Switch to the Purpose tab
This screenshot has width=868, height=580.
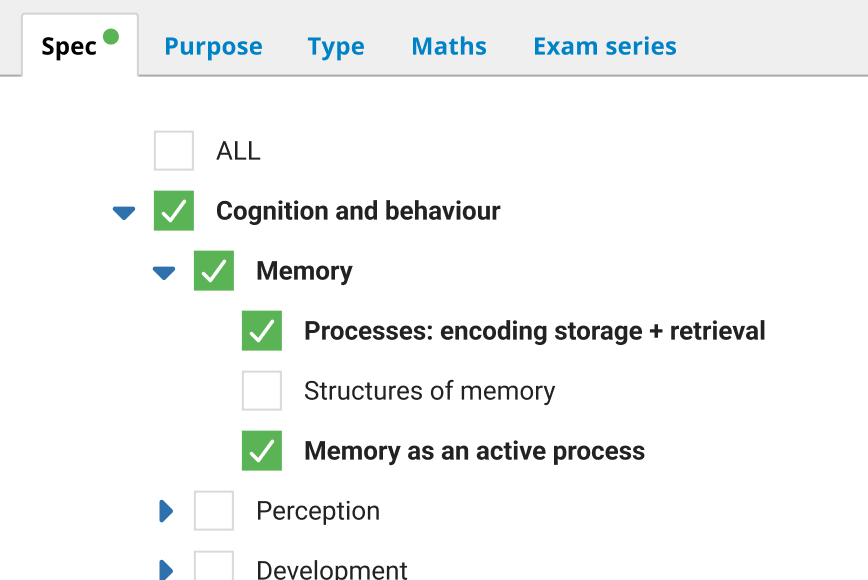(x=213, y=47)
